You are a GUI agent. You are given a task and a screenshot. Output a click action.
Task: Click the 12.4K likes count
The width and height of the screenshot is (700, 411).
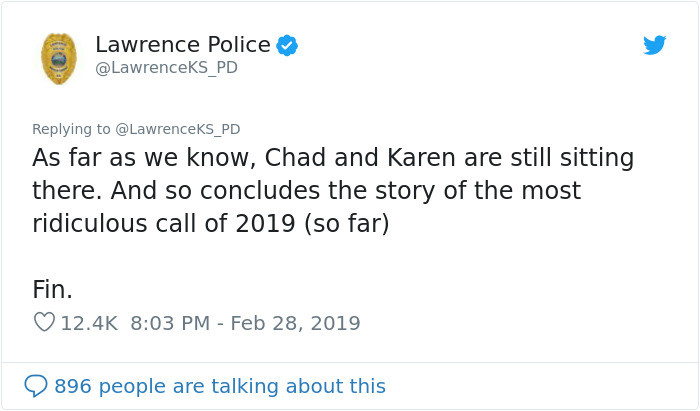89,323
